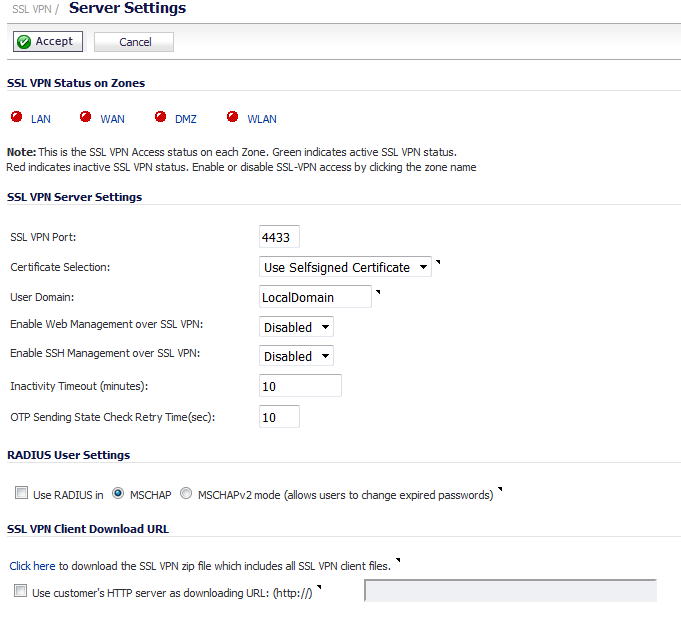Click tooltip marker beside Certificate Selection dropdown
The height and width of the screenshot is (619, 681).
coord(438,262)
